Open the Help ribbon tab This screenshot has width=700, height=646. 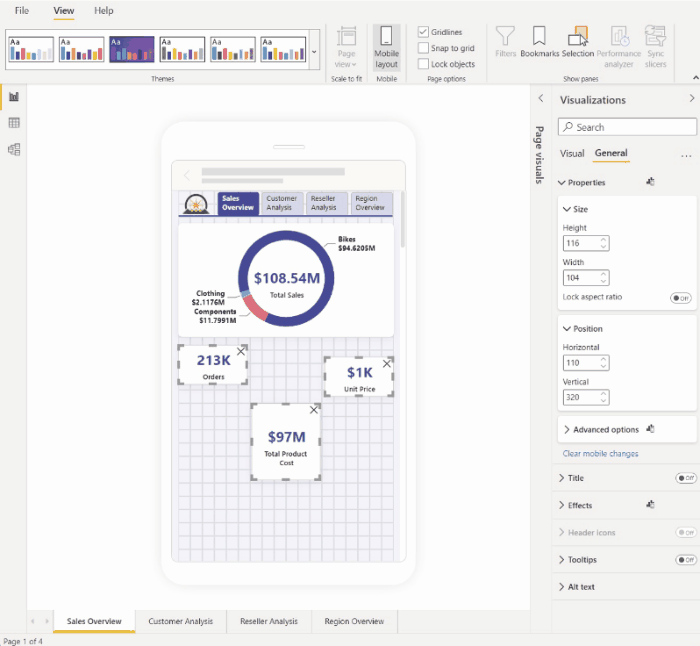(104, 11)
